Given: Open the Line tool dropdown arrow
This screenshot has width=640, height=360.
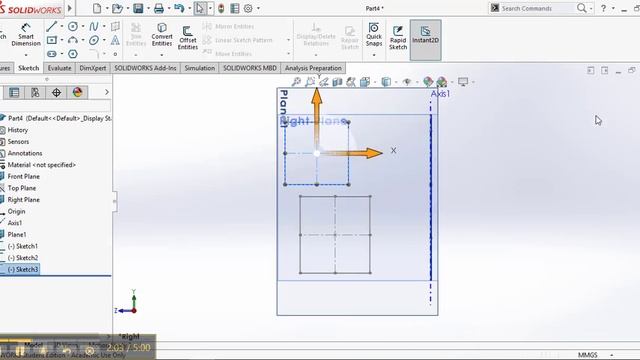Looking at the screenshot, I should coord(62,27).
